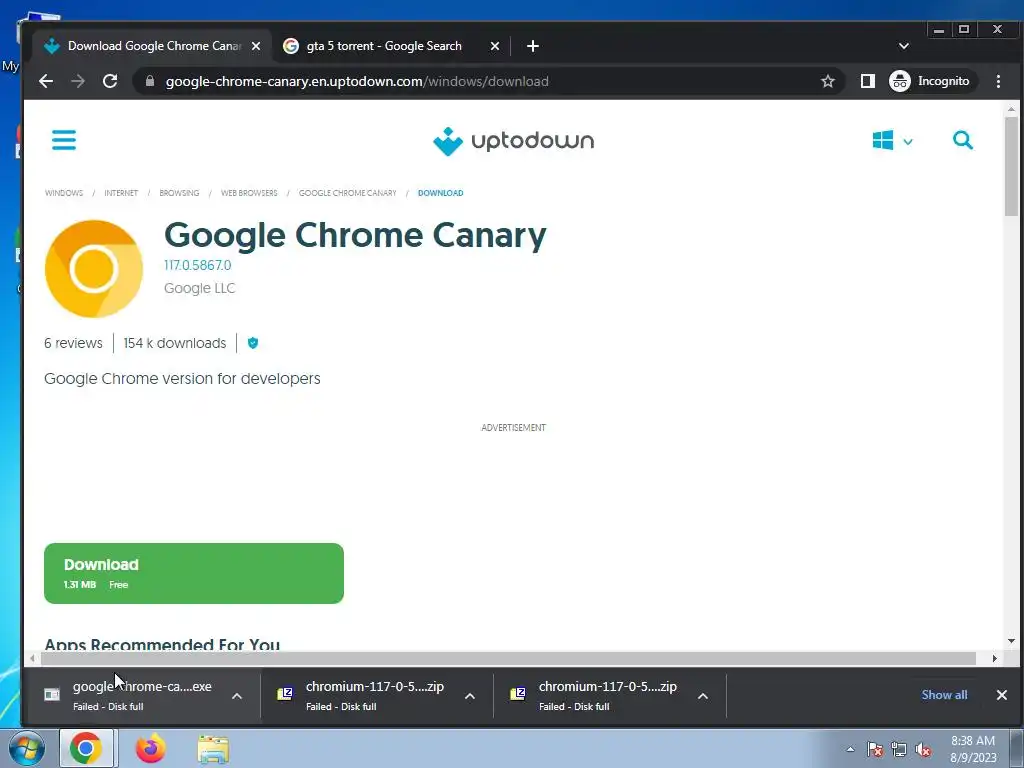The width and height of the screenshot is (1024, 768).
Task: Click the blue verified shield badge
Action: (x=253, y=343)
